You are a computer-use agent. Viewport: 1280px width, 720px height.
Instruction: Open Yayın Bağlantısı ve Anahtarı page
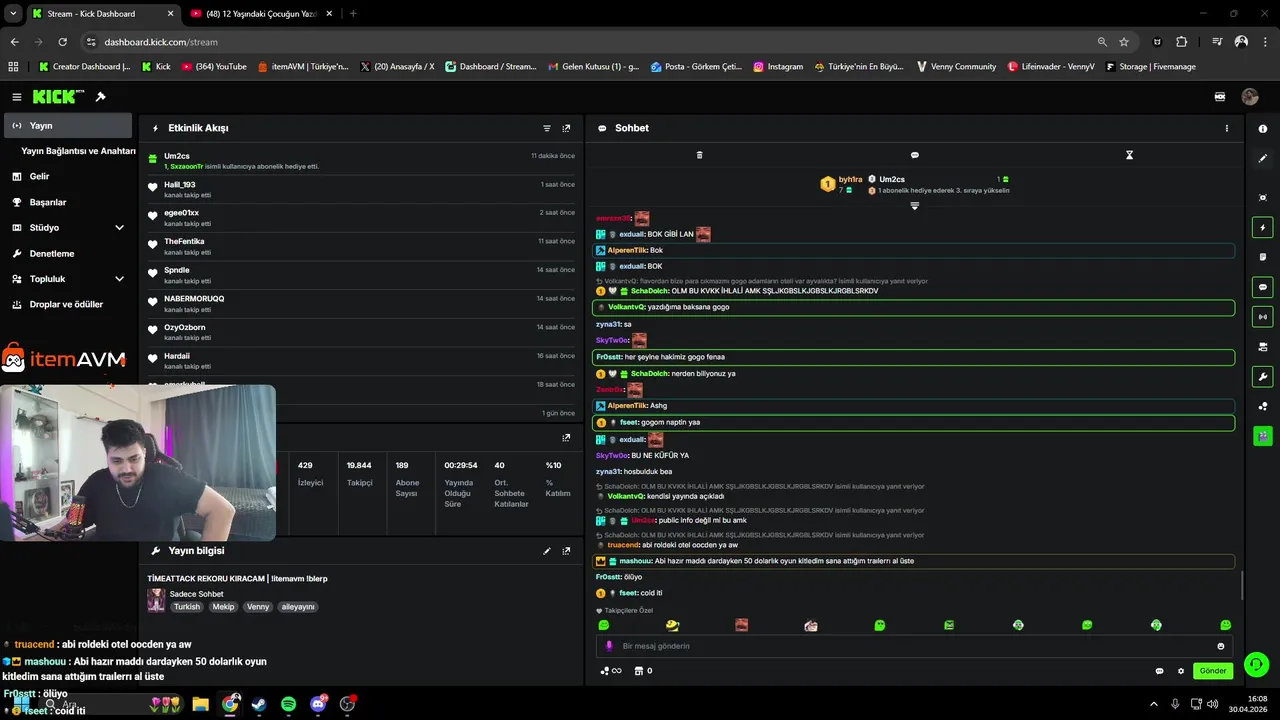(78, 151)
